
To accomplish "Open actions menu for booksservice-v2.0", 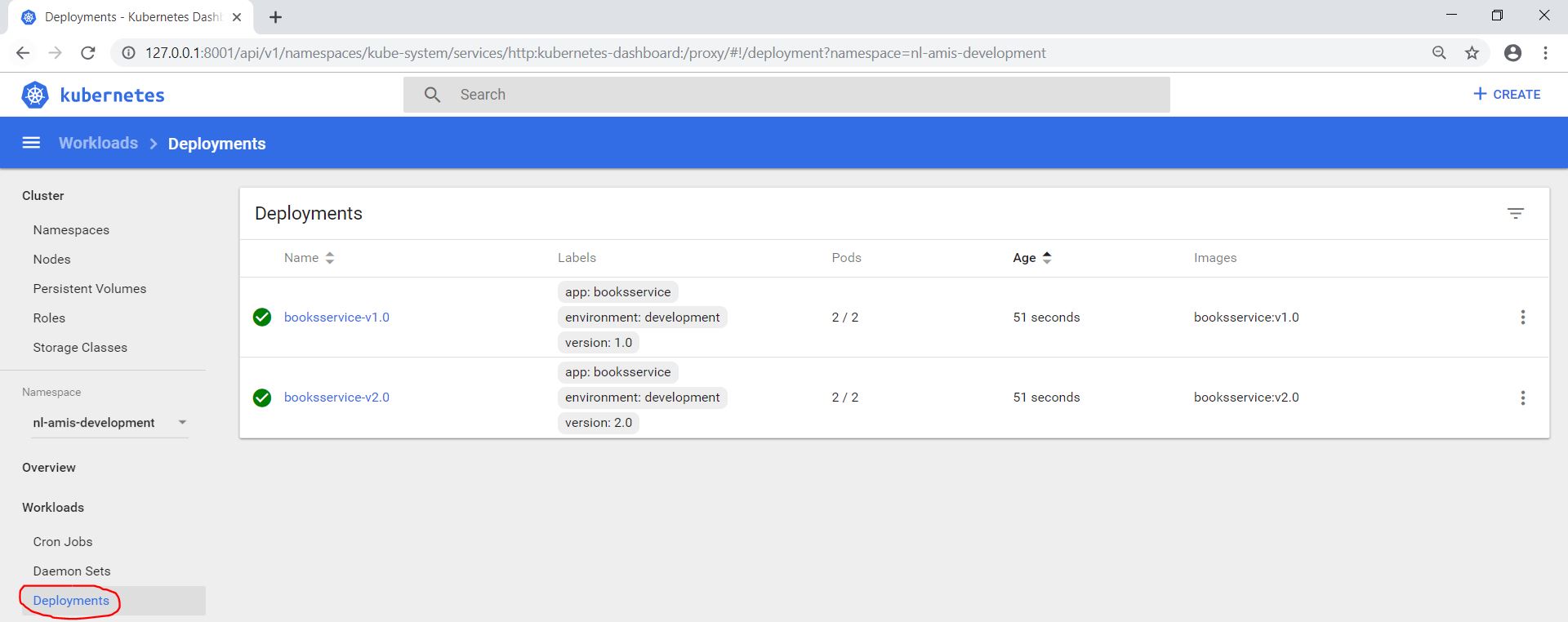I will point(1522,398).
